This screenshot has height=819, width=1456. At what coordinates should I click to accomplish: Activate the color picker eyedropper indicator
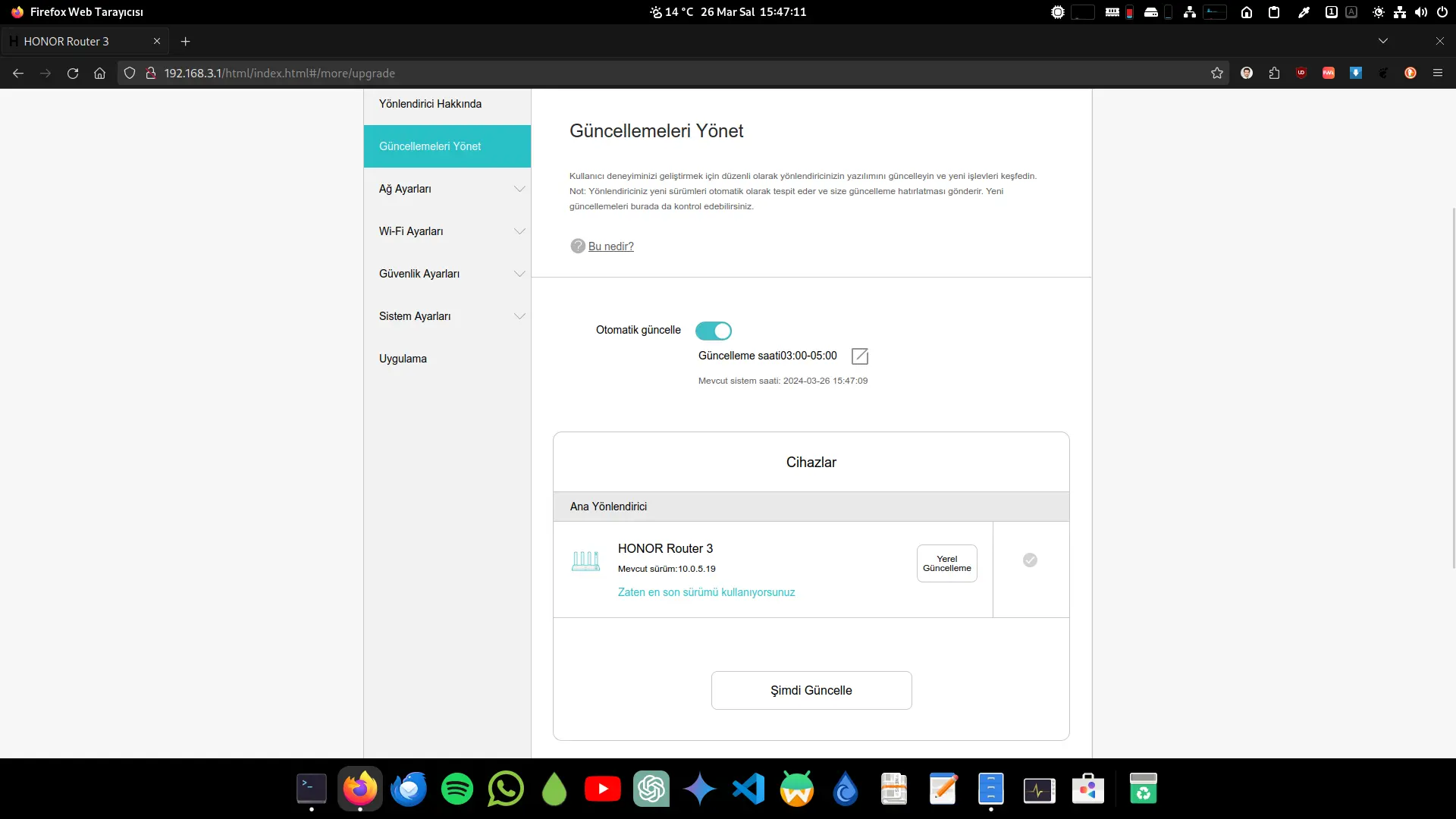click(1304, 12)
